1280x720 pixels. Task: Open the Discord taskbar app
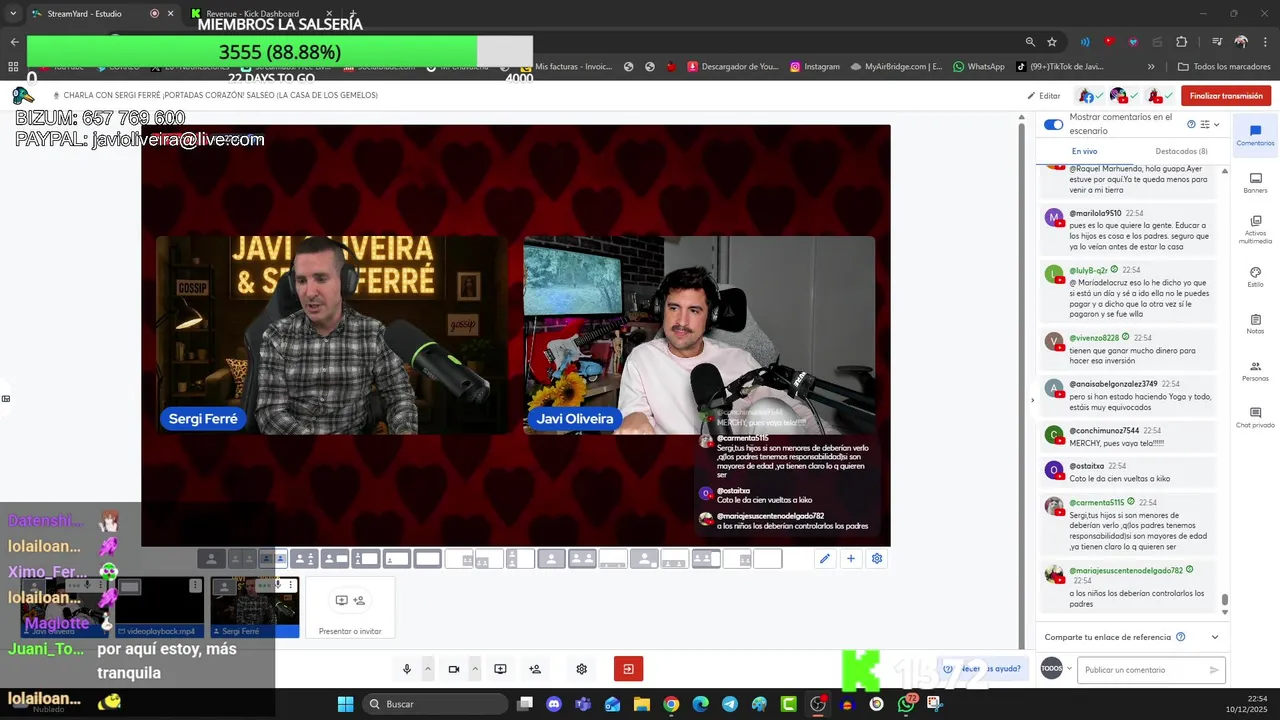[554, 704]
